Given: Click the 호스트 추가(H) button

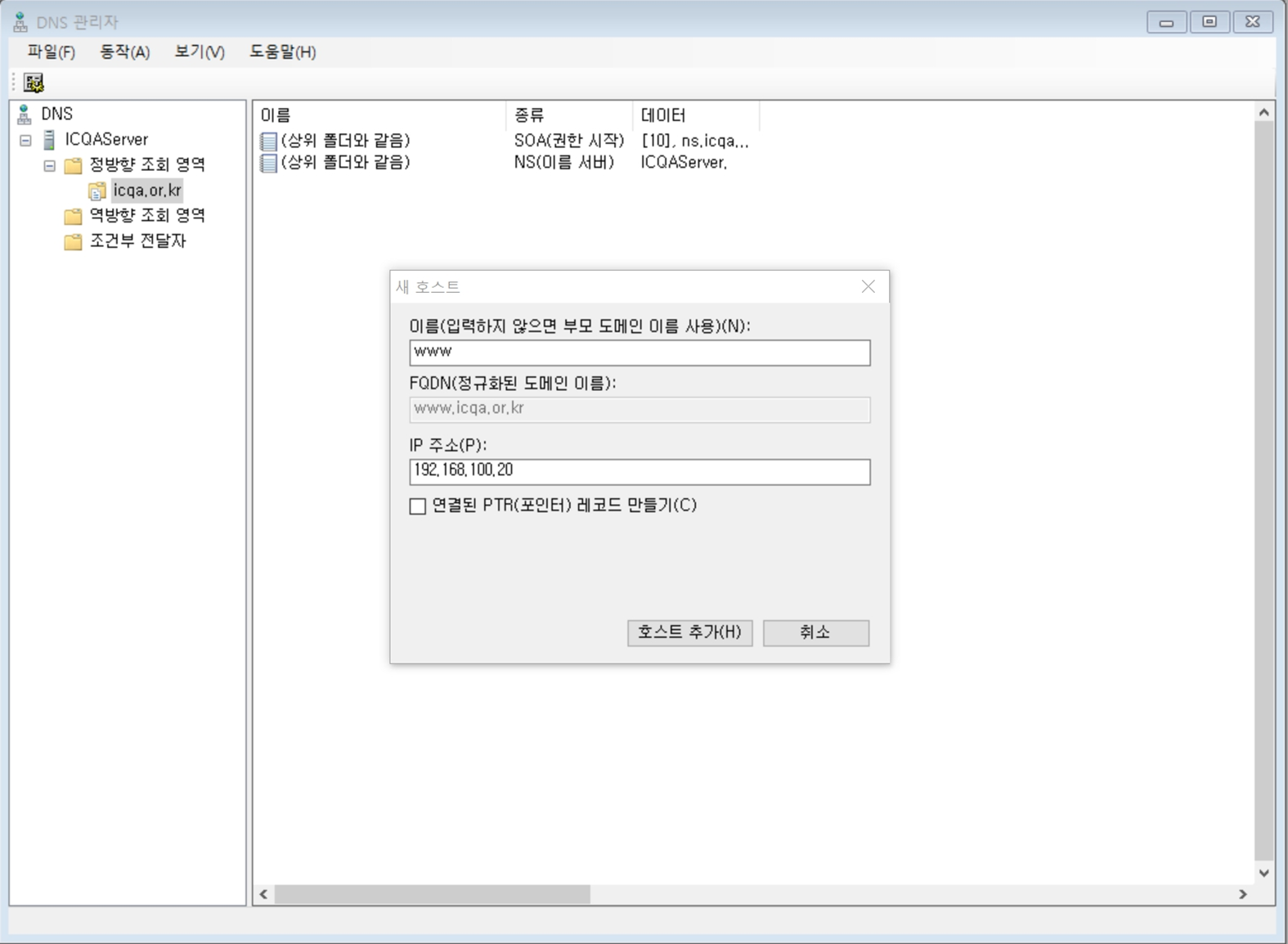Looking at the screenshot, I should point(690,632).
